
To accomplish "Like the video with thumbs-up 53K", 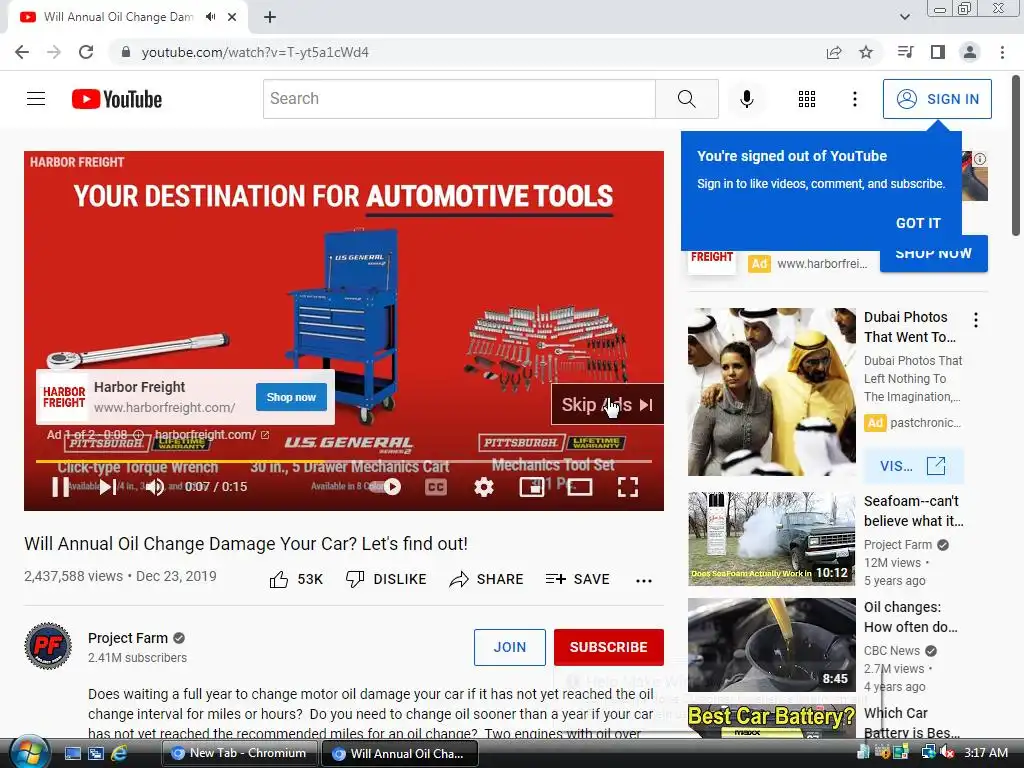I will point(296,579).
